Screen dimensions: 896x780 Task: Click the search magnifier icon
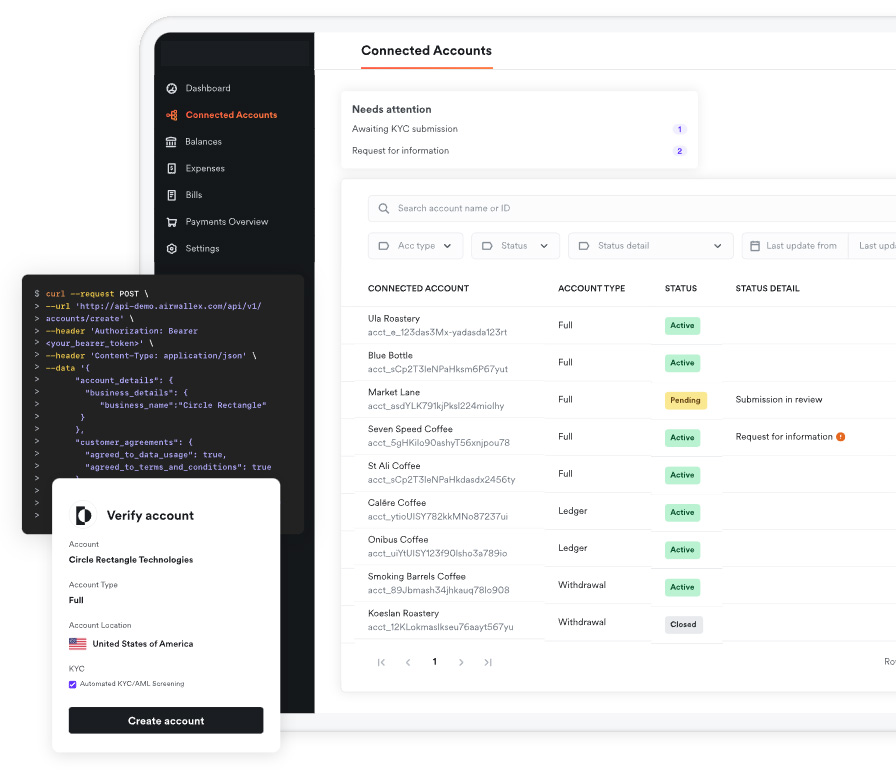[384, 209]
